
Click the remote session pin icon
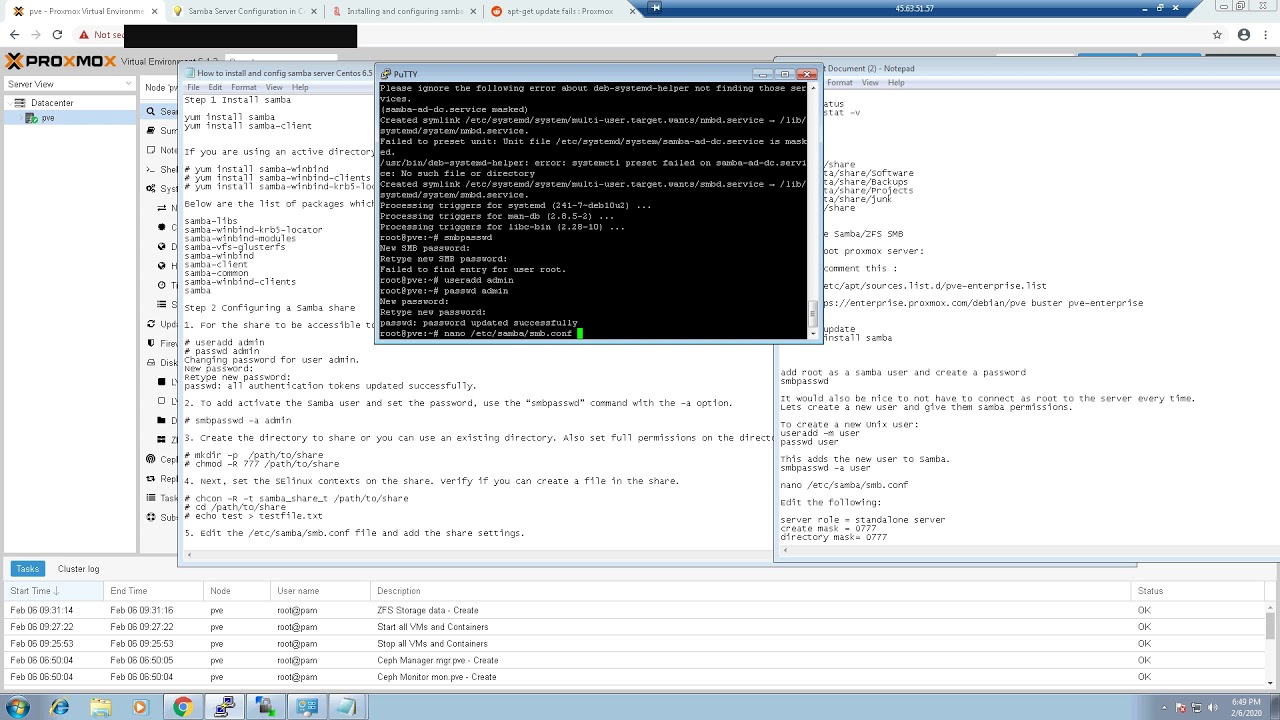656,8
